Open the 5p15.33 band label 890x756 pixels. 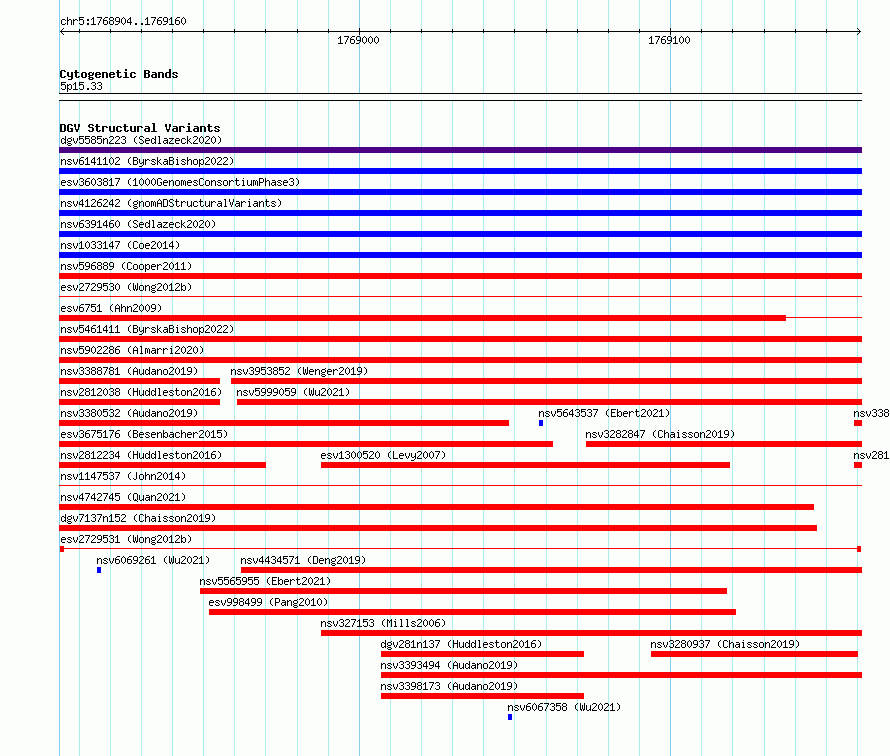pyautogui.click(x=81, y=86)
